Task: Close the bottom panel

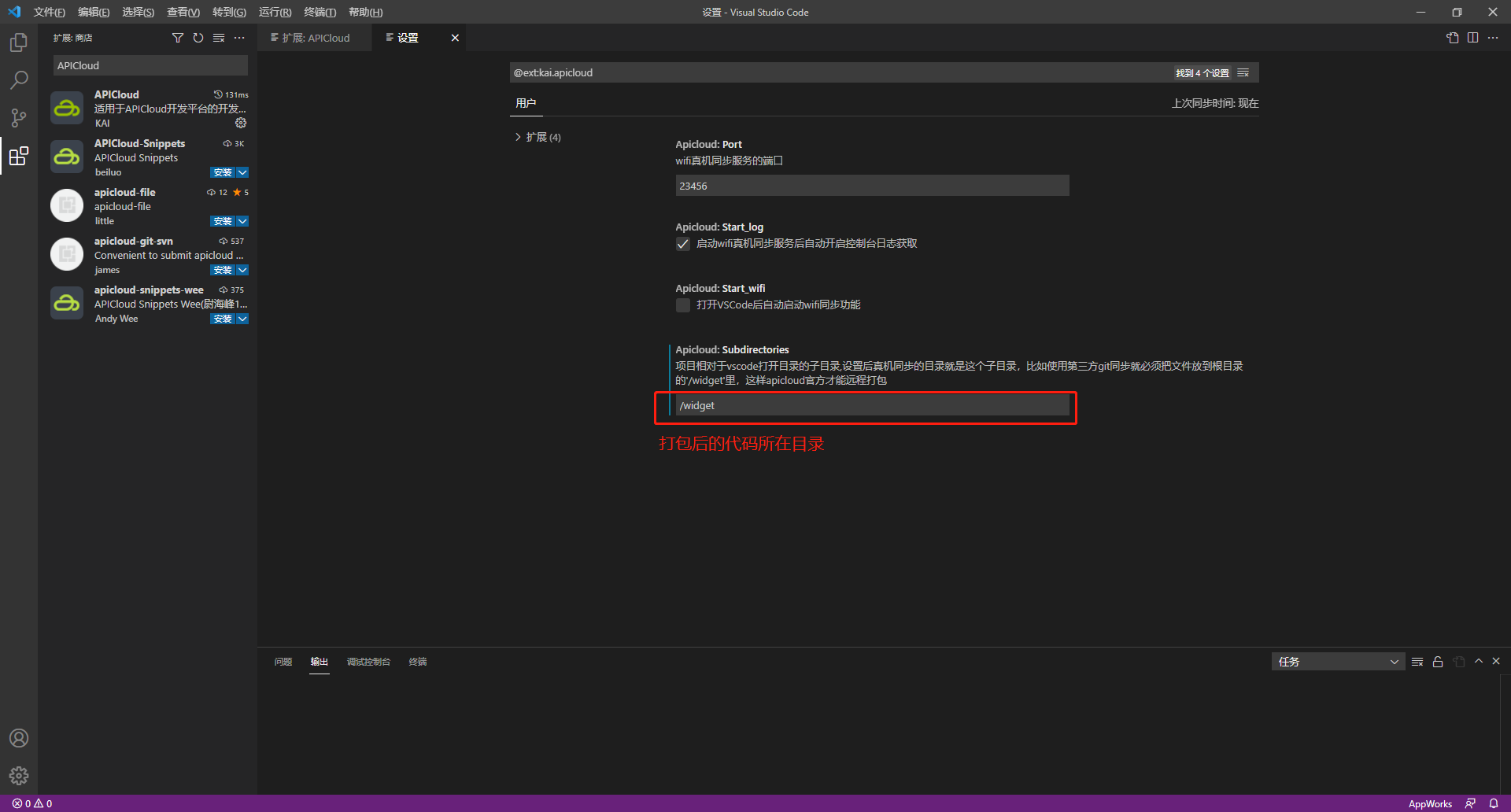Action: click(x=1496, y=662)
